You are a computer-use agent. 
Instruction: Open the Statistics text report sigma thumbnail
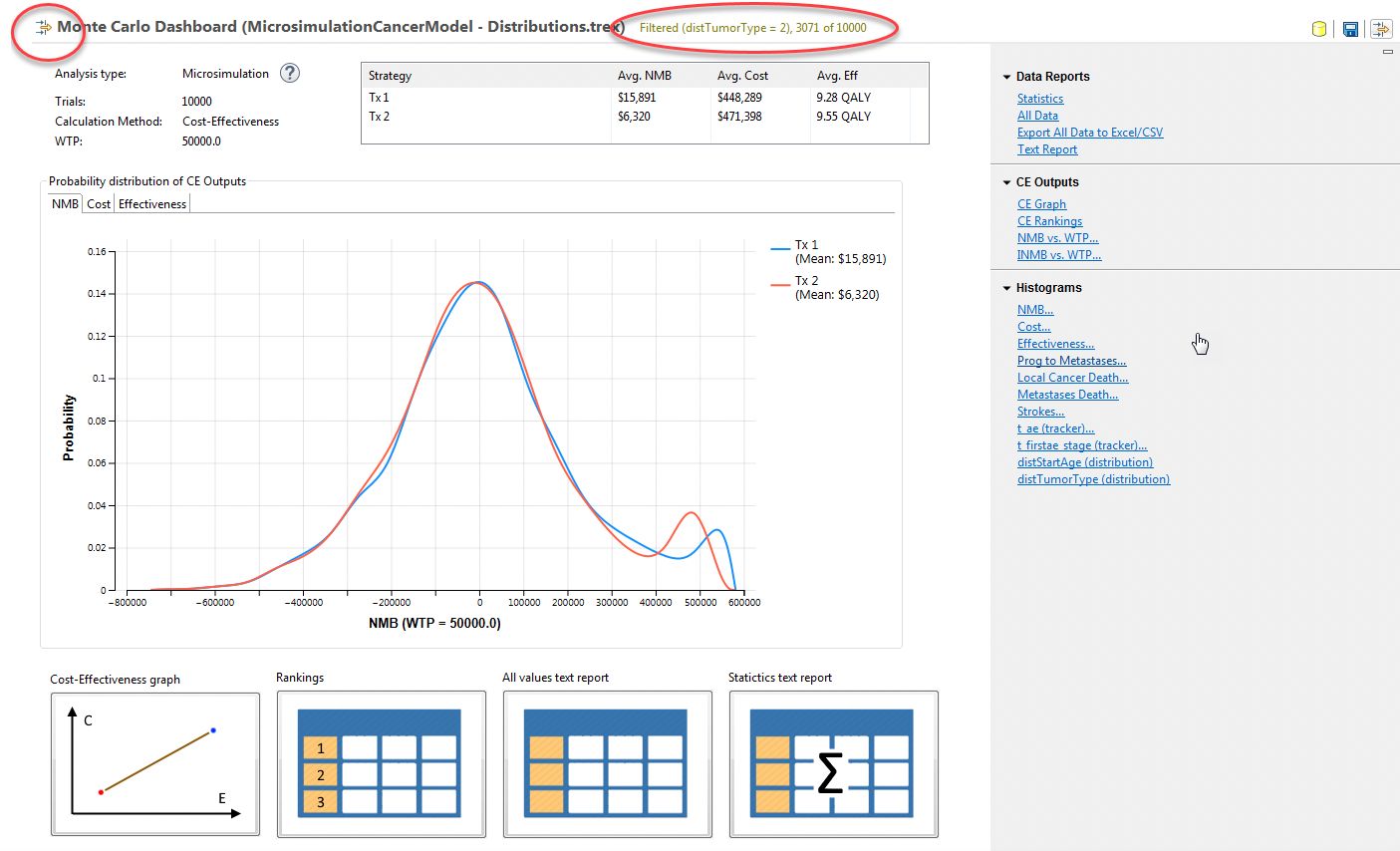[x=834, y=764]
